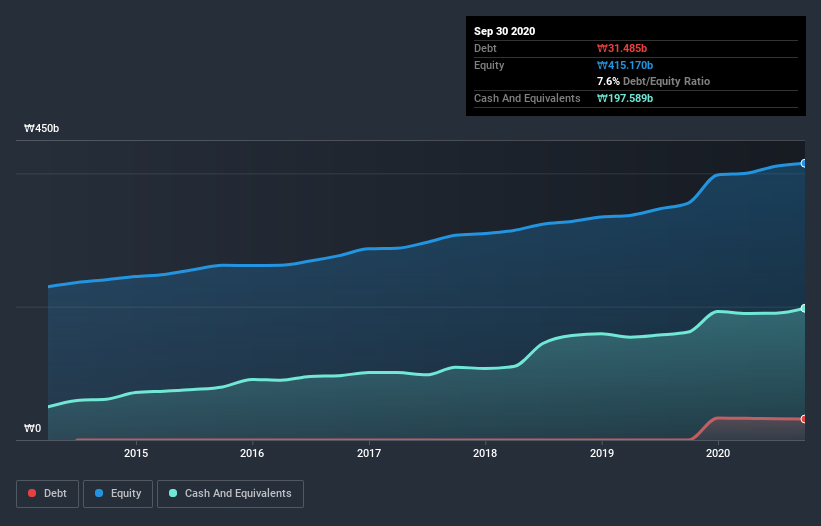
Task: Click the 2017 x-axis label
Action: pyautogui.click(x=369, y=453)
